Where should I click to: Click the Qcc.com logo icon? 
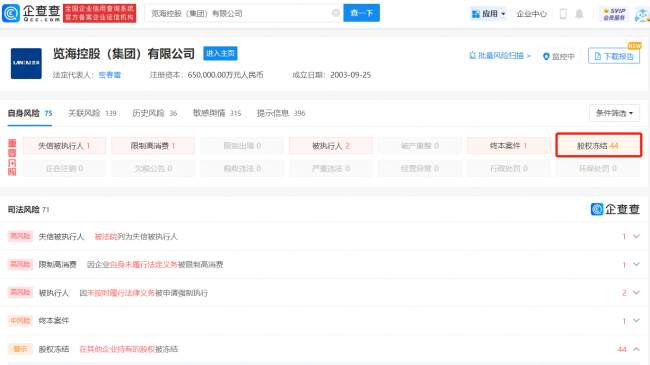(11, 13)
